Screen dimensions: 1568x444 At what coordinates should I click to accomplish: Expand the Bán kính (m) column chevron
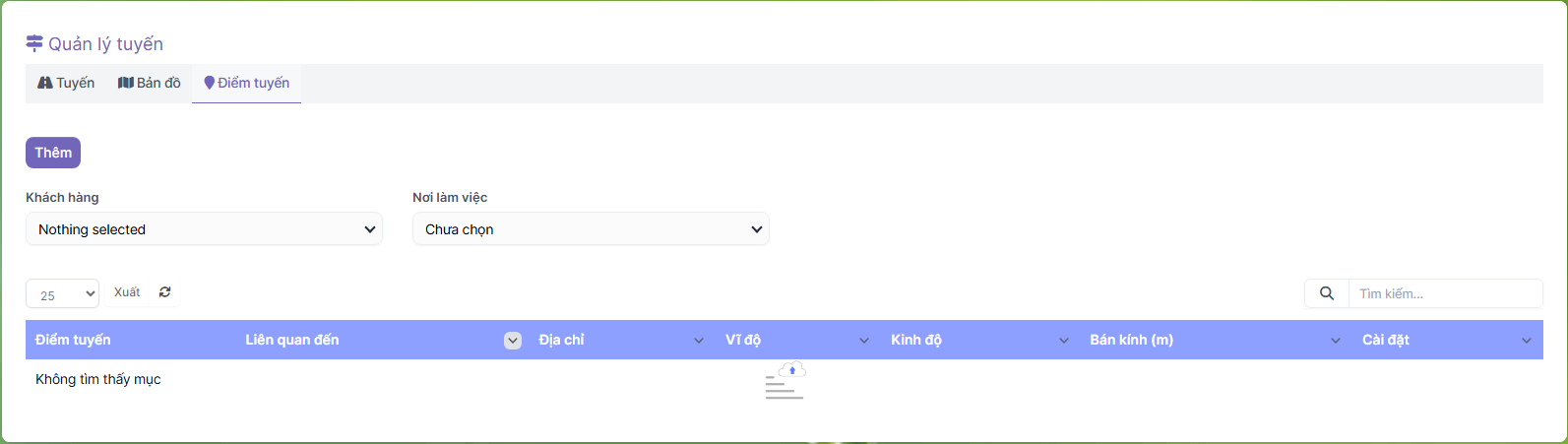click(x=1336, y=341)
